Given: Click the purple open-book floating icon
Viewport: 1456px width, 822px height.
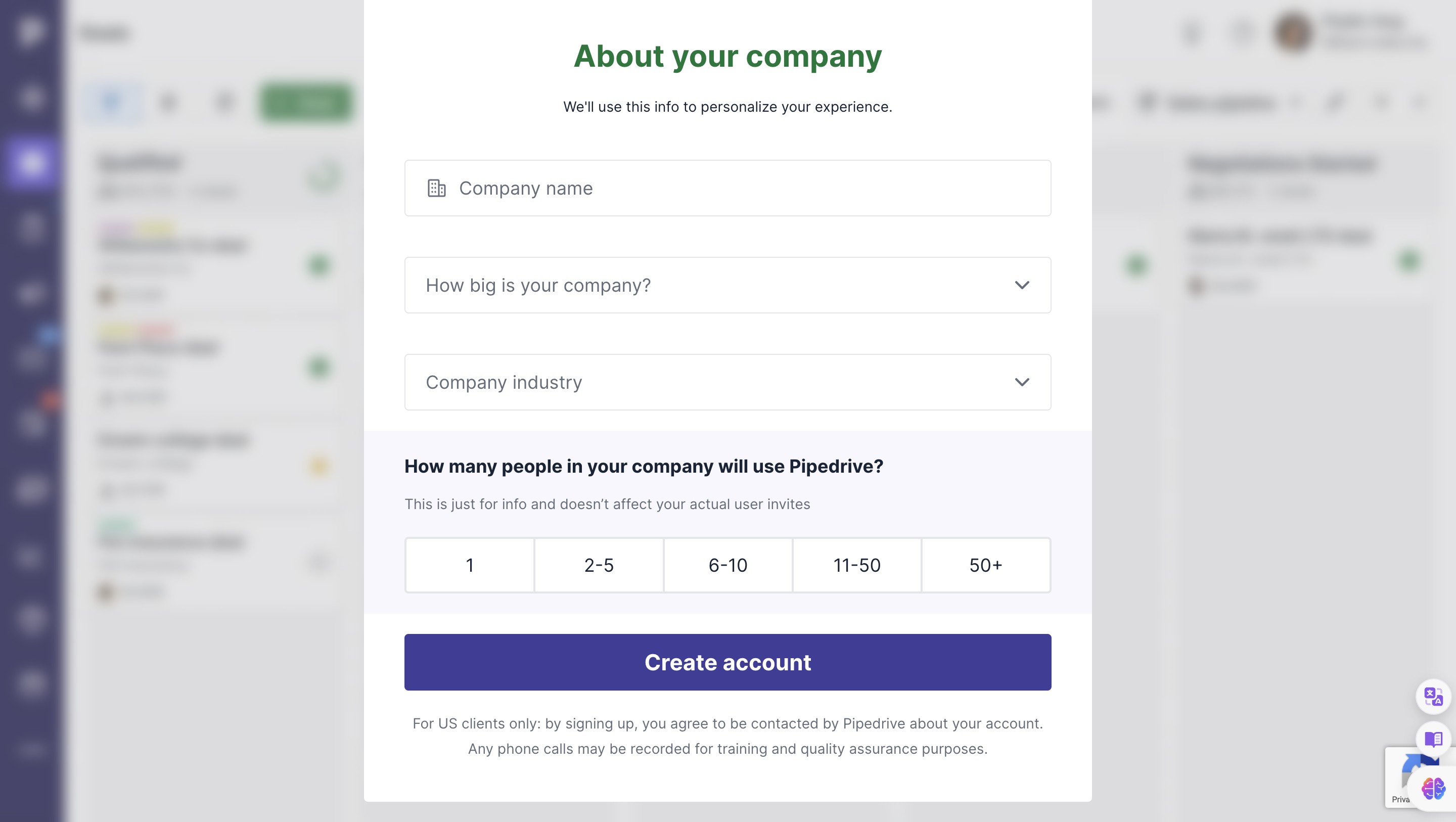Looking at the screenshot, I should (1433, 739).
